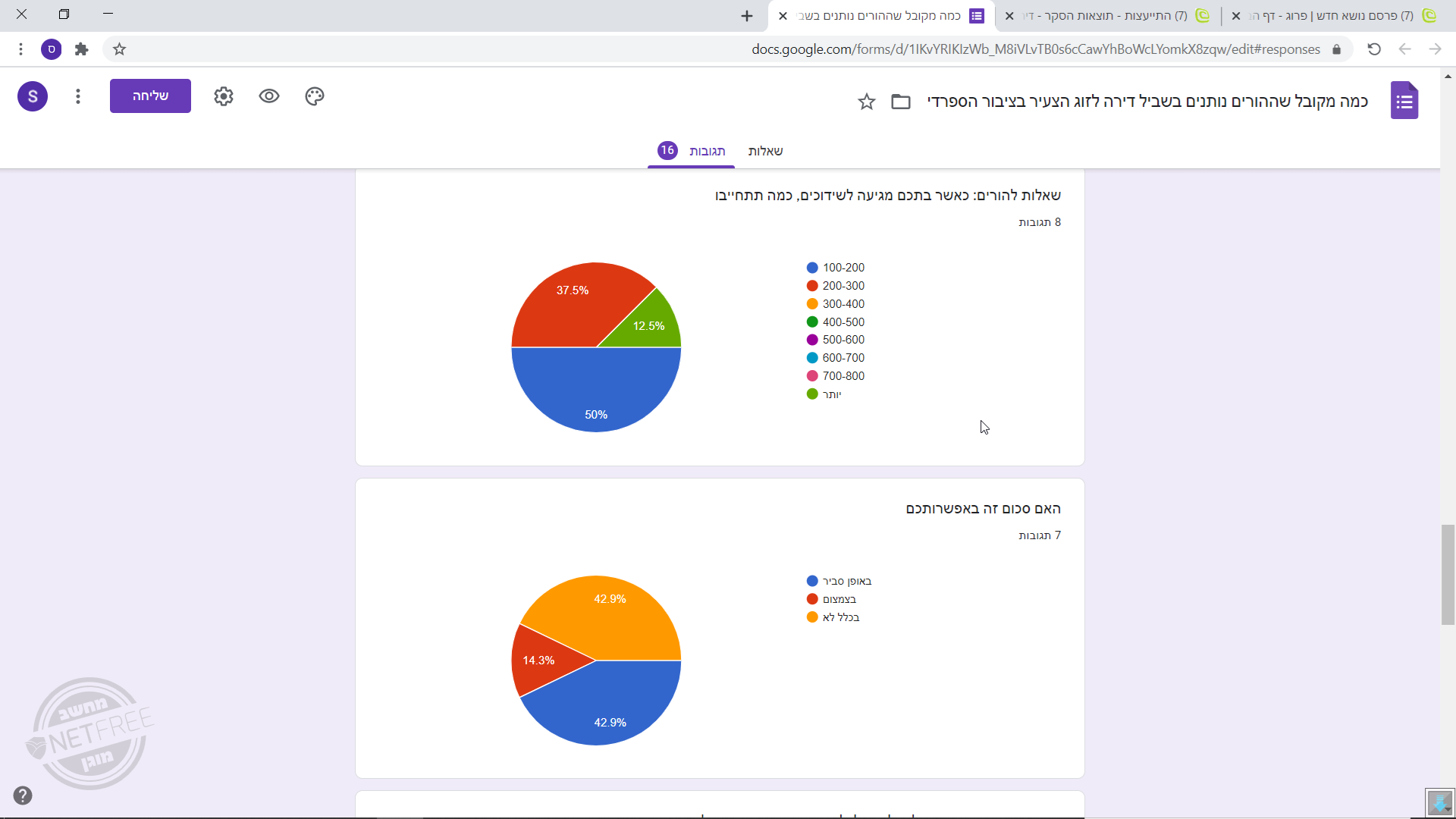
Task: Open the customize theme palette icon
Action: [315, 96]
